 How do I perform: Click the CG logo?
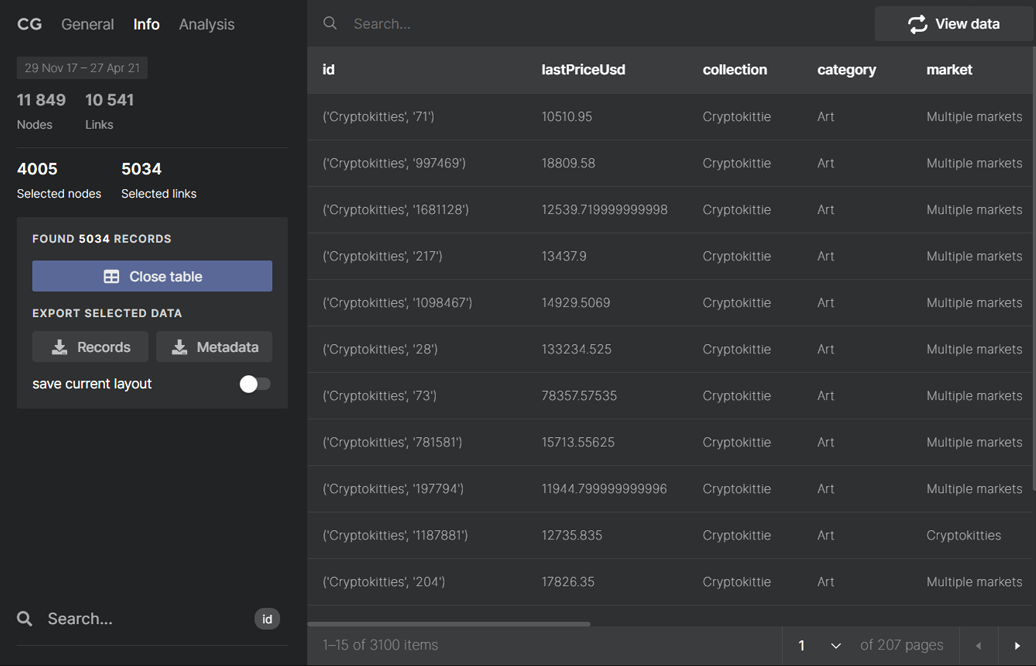pos(29,24)
